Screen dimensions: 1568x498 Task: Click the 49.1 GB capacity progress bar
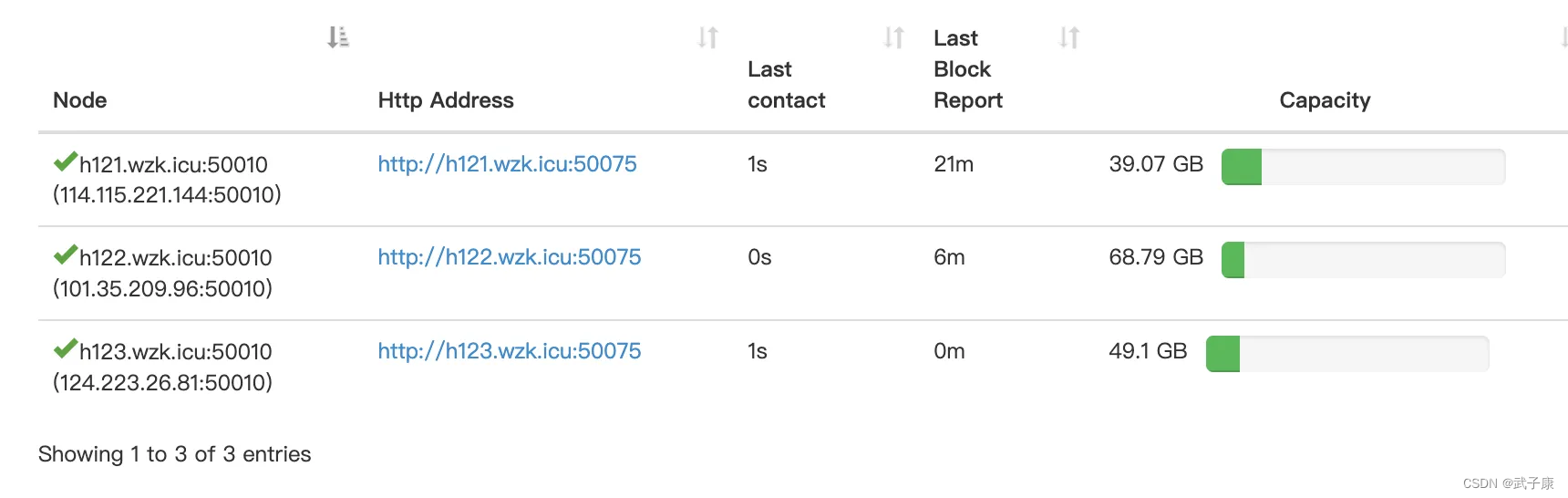[x=1347, y=354]
